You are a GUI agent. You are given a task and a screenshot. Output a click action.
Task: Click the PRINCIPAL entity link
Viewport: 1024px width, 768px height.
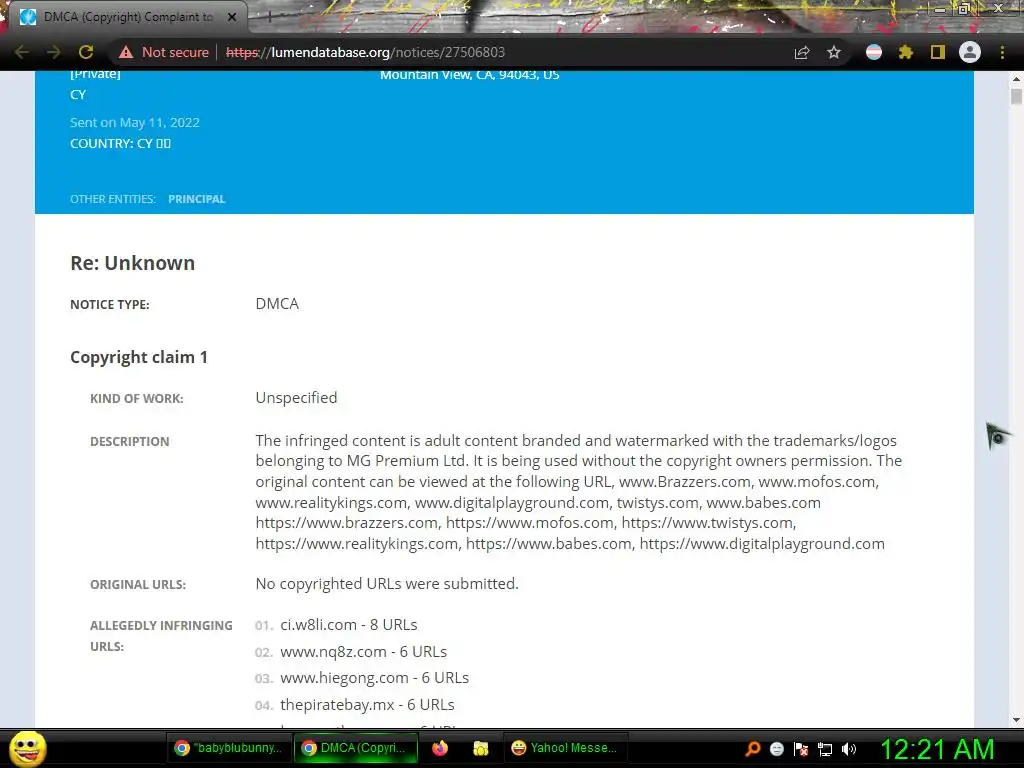tap(197, 199)
